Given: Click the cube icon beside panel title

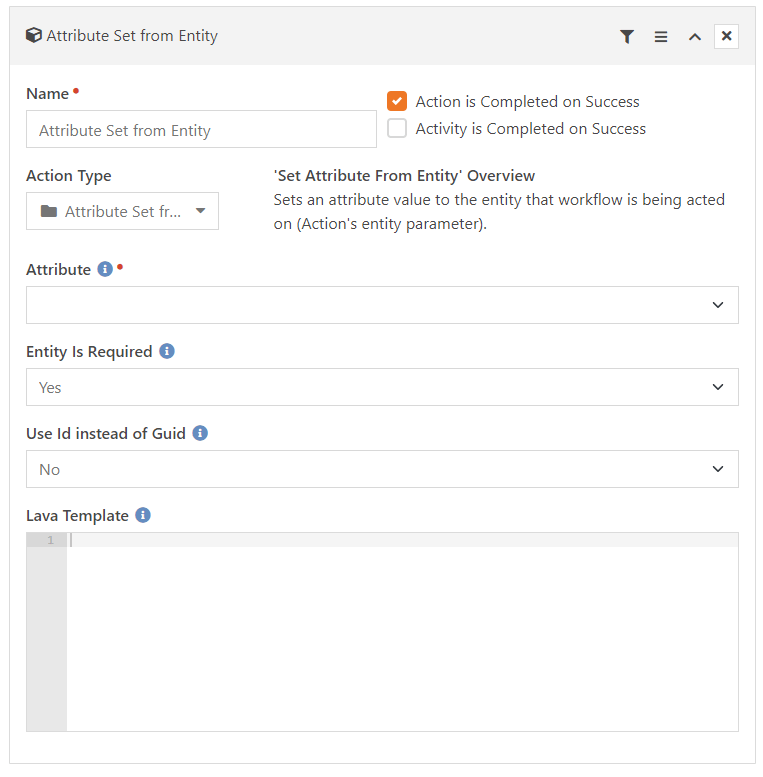Looking at the screenshot, I should point(34,35).
